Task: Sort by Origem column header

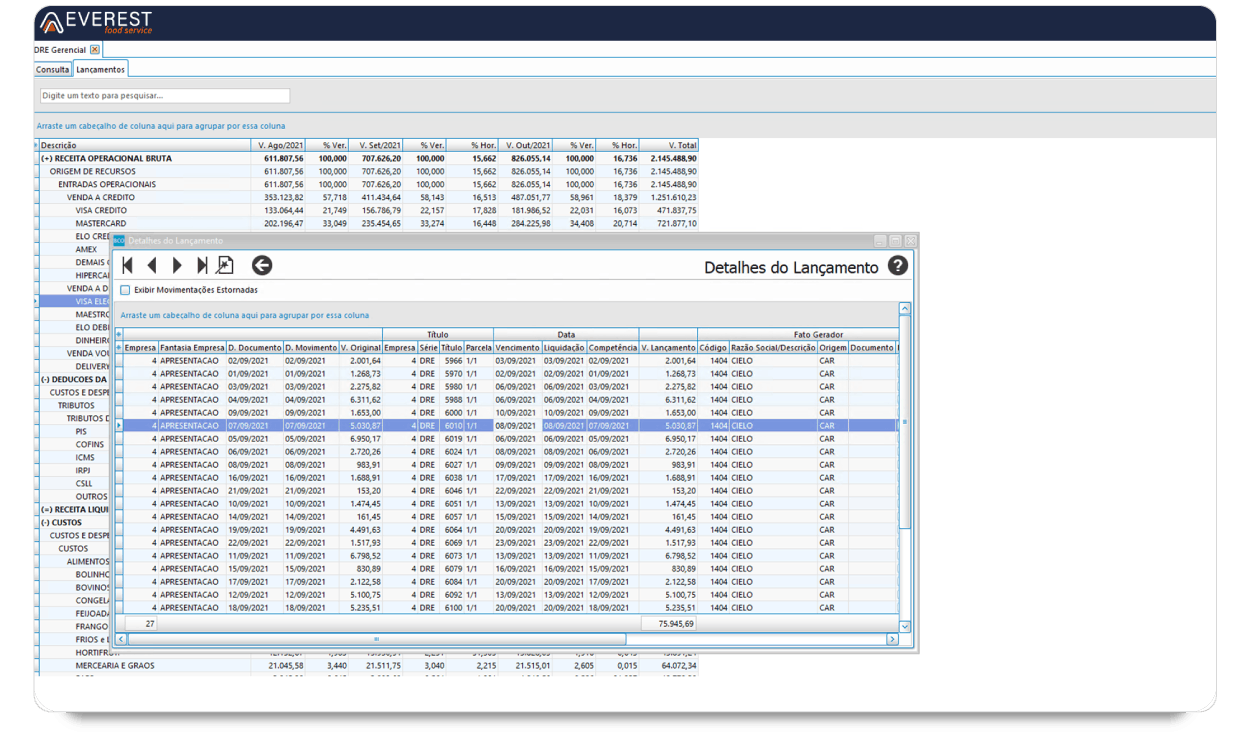Action: [833, 348]
